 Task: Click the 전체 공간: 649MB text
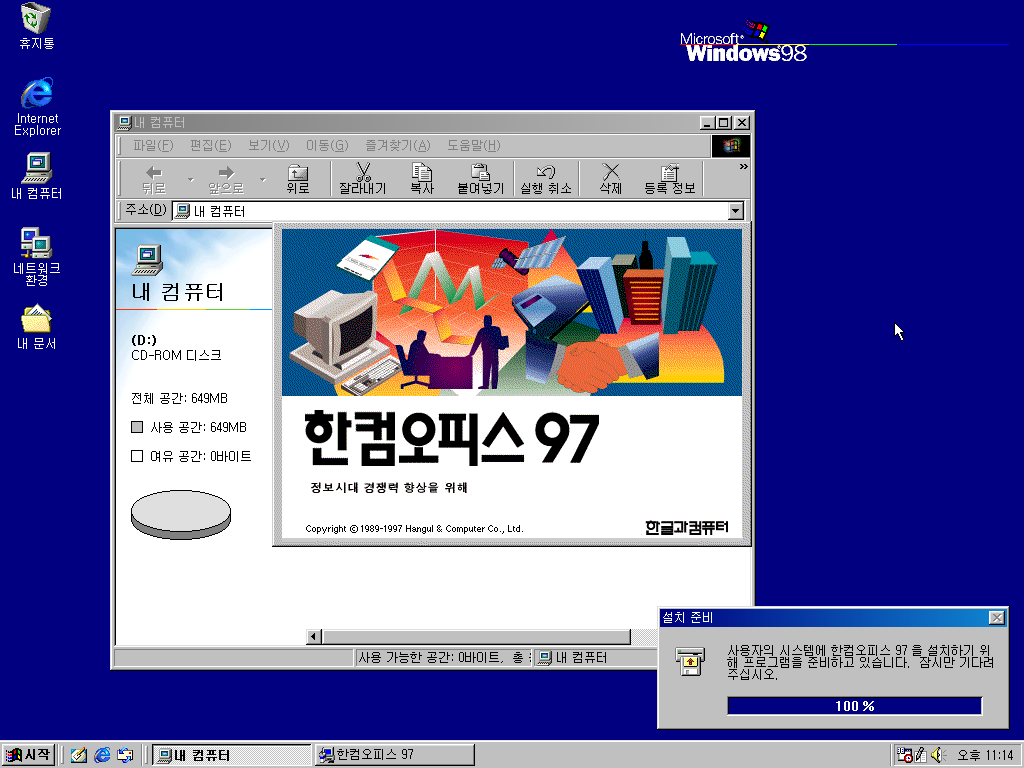pyautogui.click(x=180, y=398)
